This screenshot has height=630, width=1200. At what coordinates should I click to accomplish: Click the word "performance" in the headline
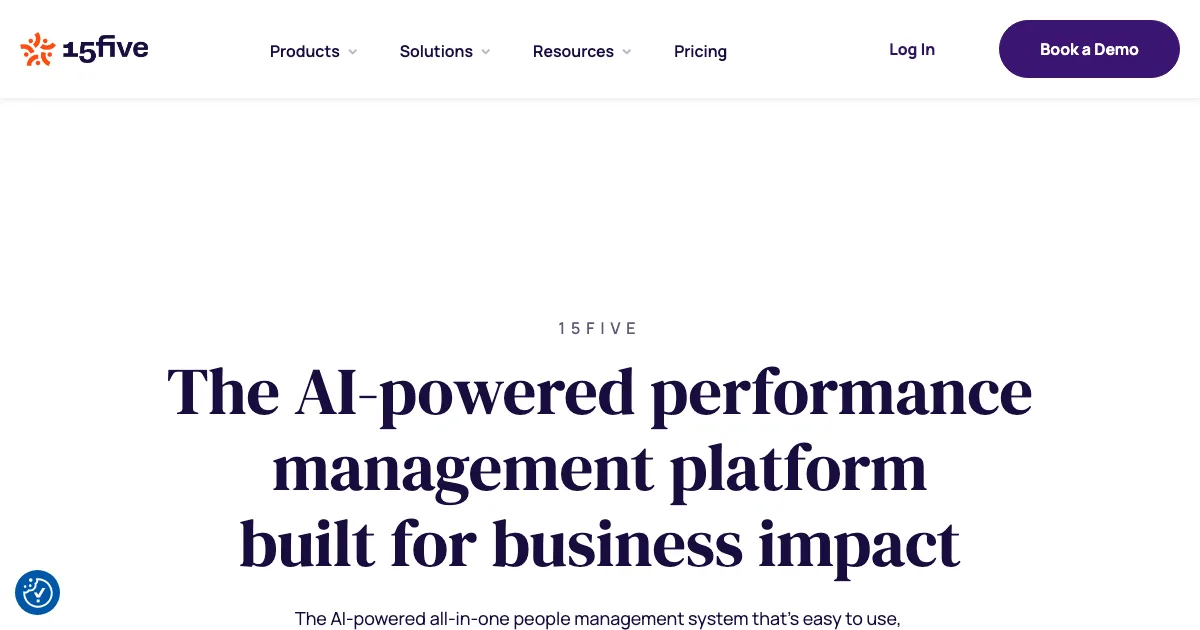click(x=841, y=393)
